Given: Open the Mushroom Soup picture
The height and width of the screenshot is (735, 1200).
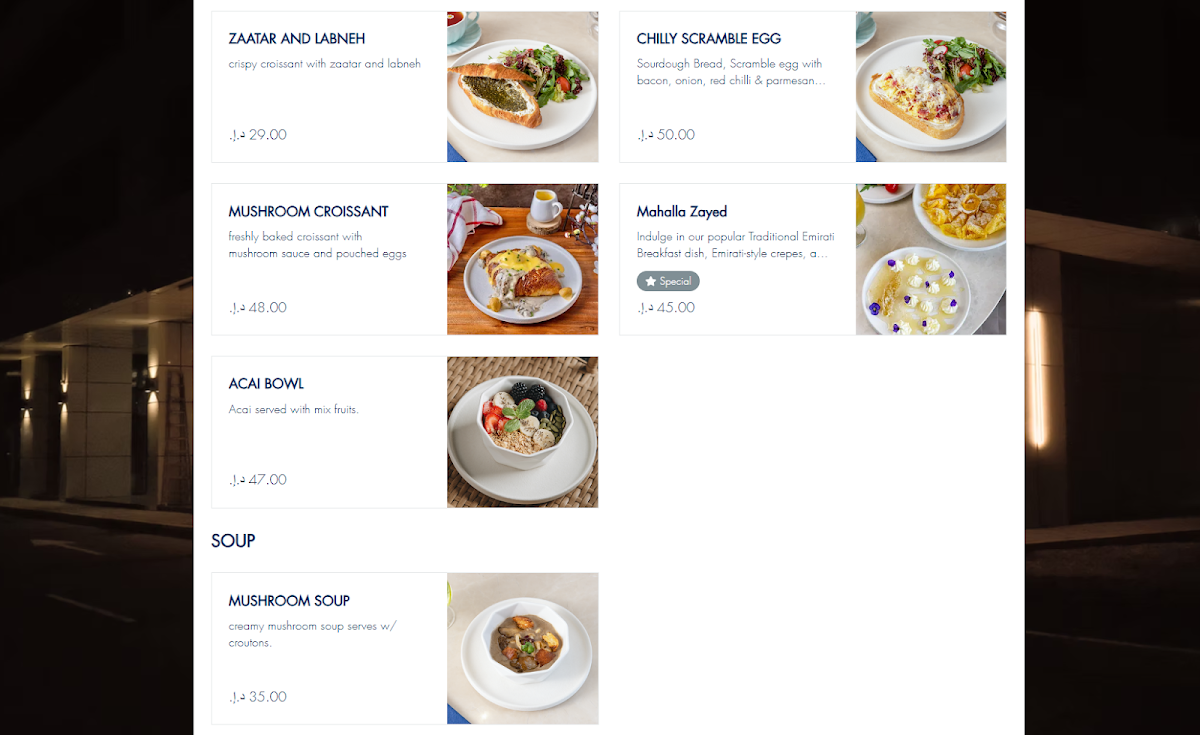Looking at the screenshot, I should coord(522,648).
